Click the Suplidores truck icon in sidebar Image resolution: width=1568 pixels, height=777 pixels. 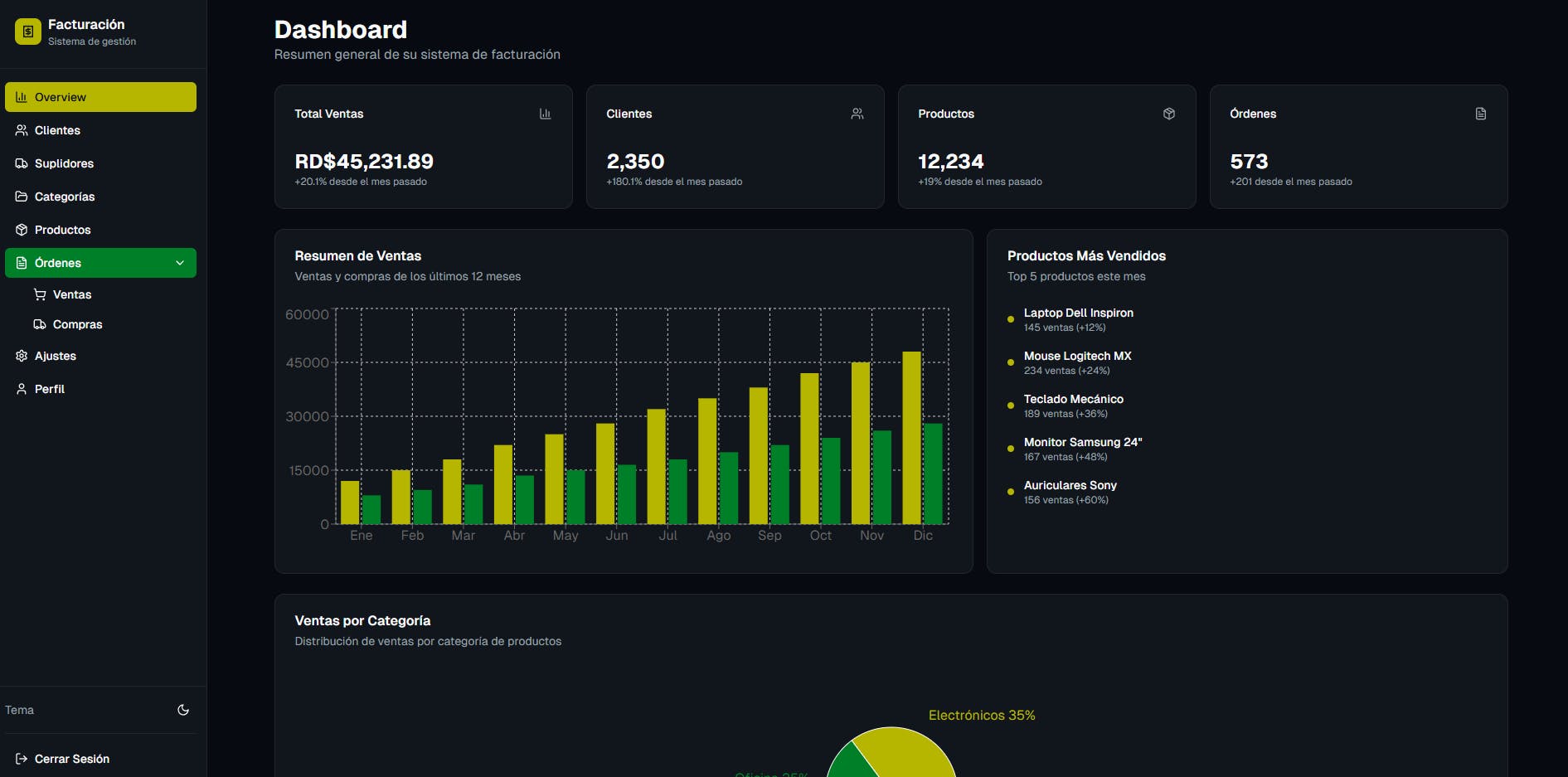pyautogui.click(x=22, y=163)
